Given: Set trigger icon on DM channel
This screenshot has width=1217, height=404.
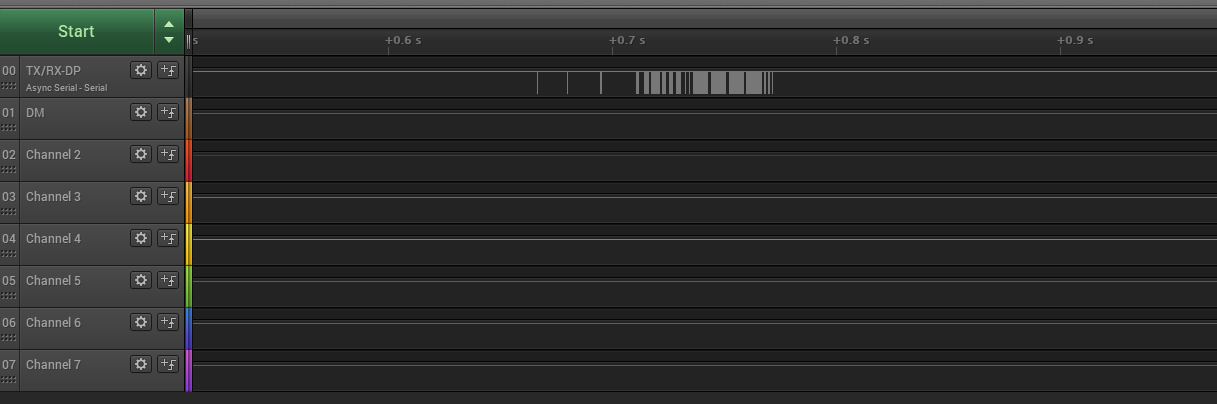Looking at the screenshot, I should pos(168,112).
